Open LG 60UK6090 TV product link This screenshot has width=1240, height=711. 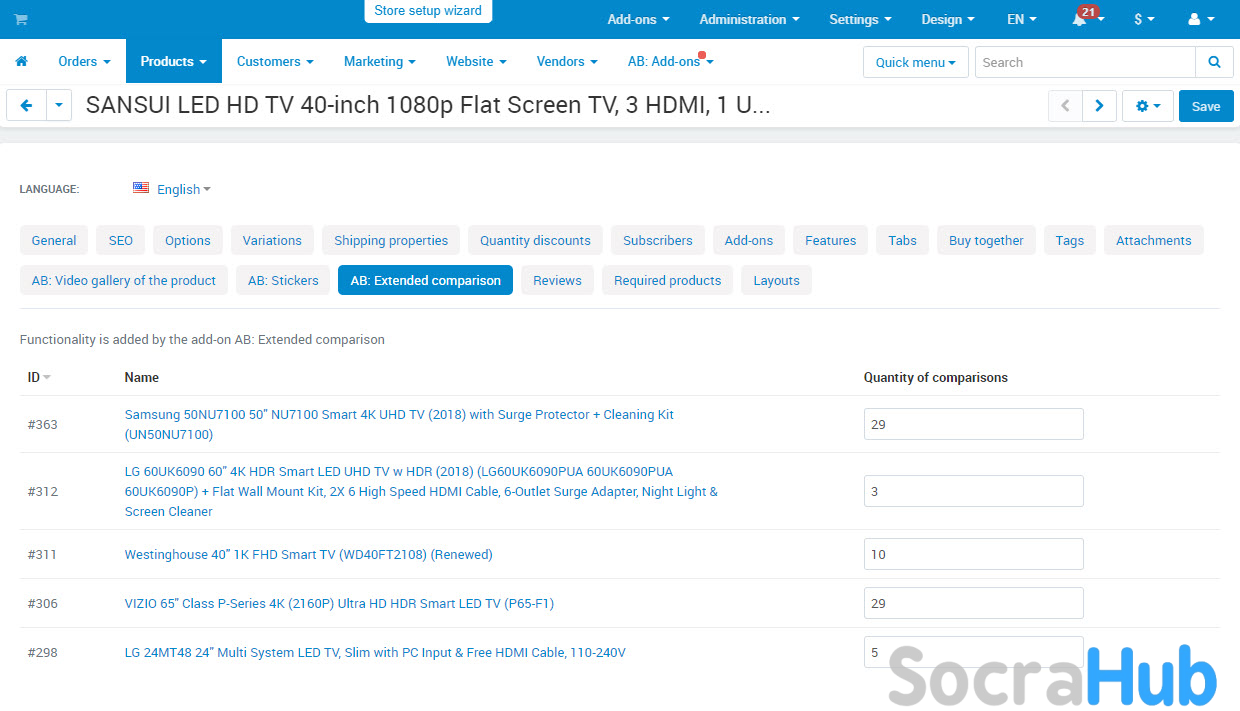tap(421, 491)
